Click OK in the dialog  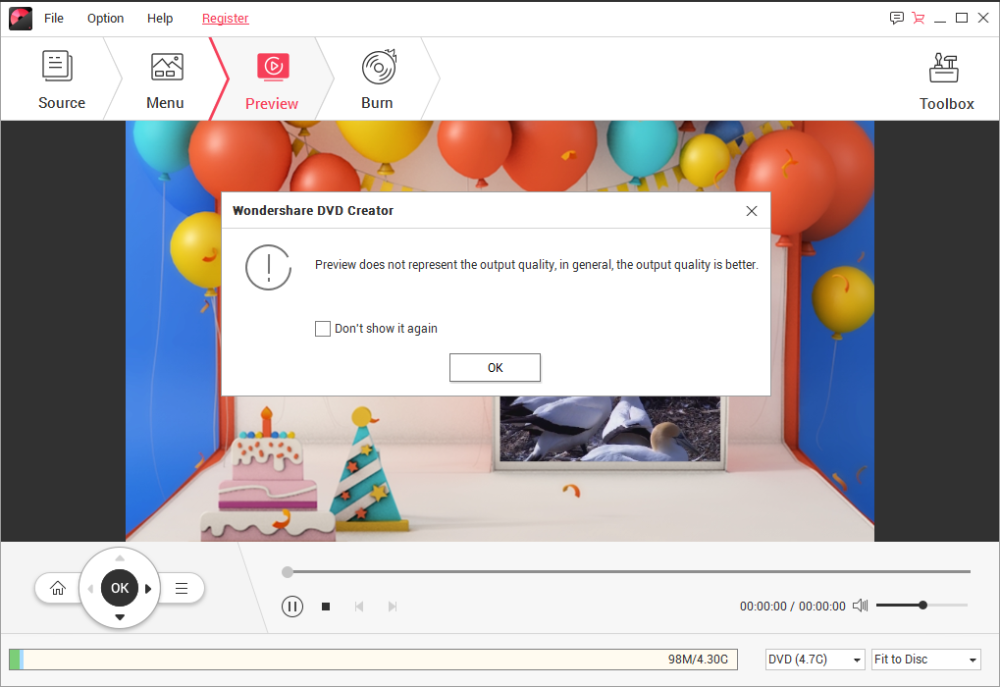coord(495,367)
